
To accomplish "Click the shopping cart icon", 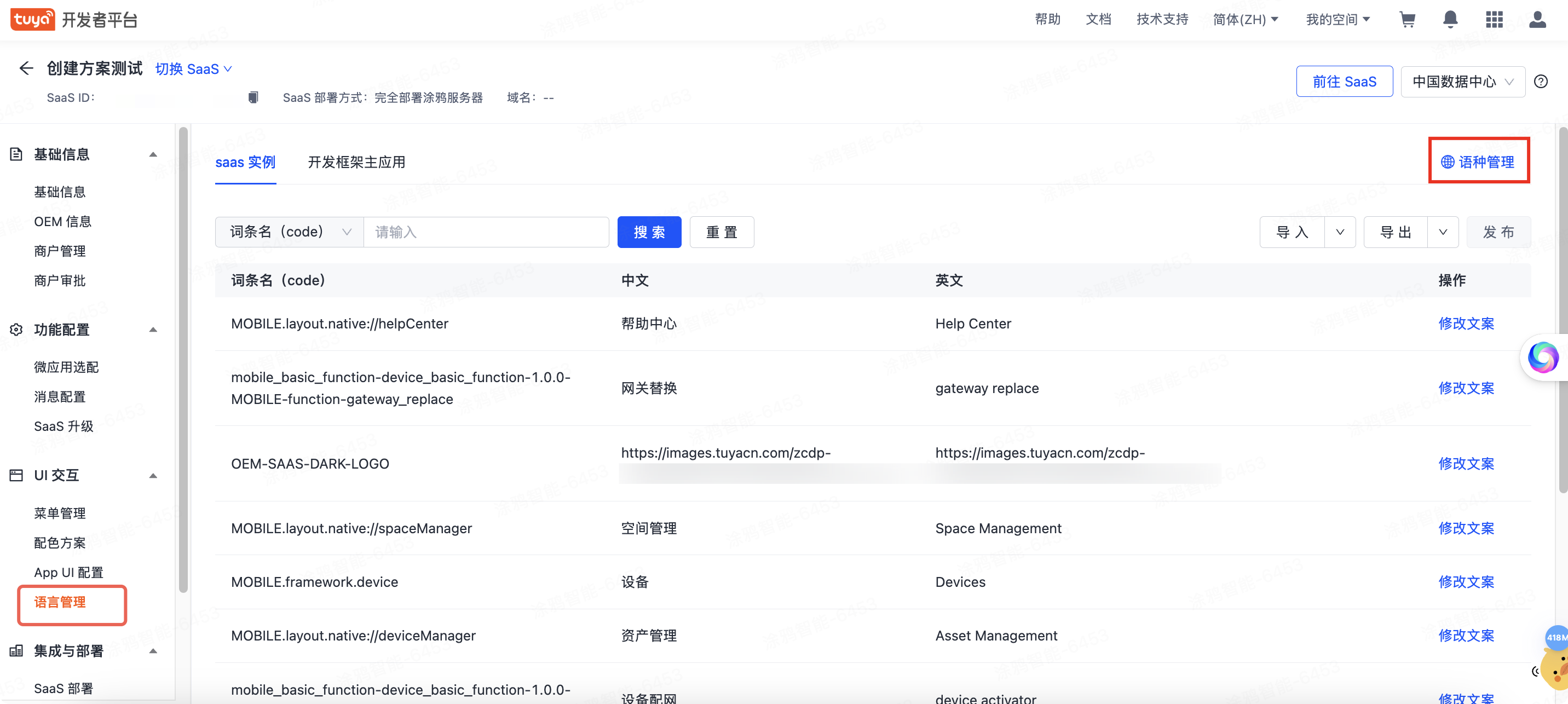I will click(1406, 20).
